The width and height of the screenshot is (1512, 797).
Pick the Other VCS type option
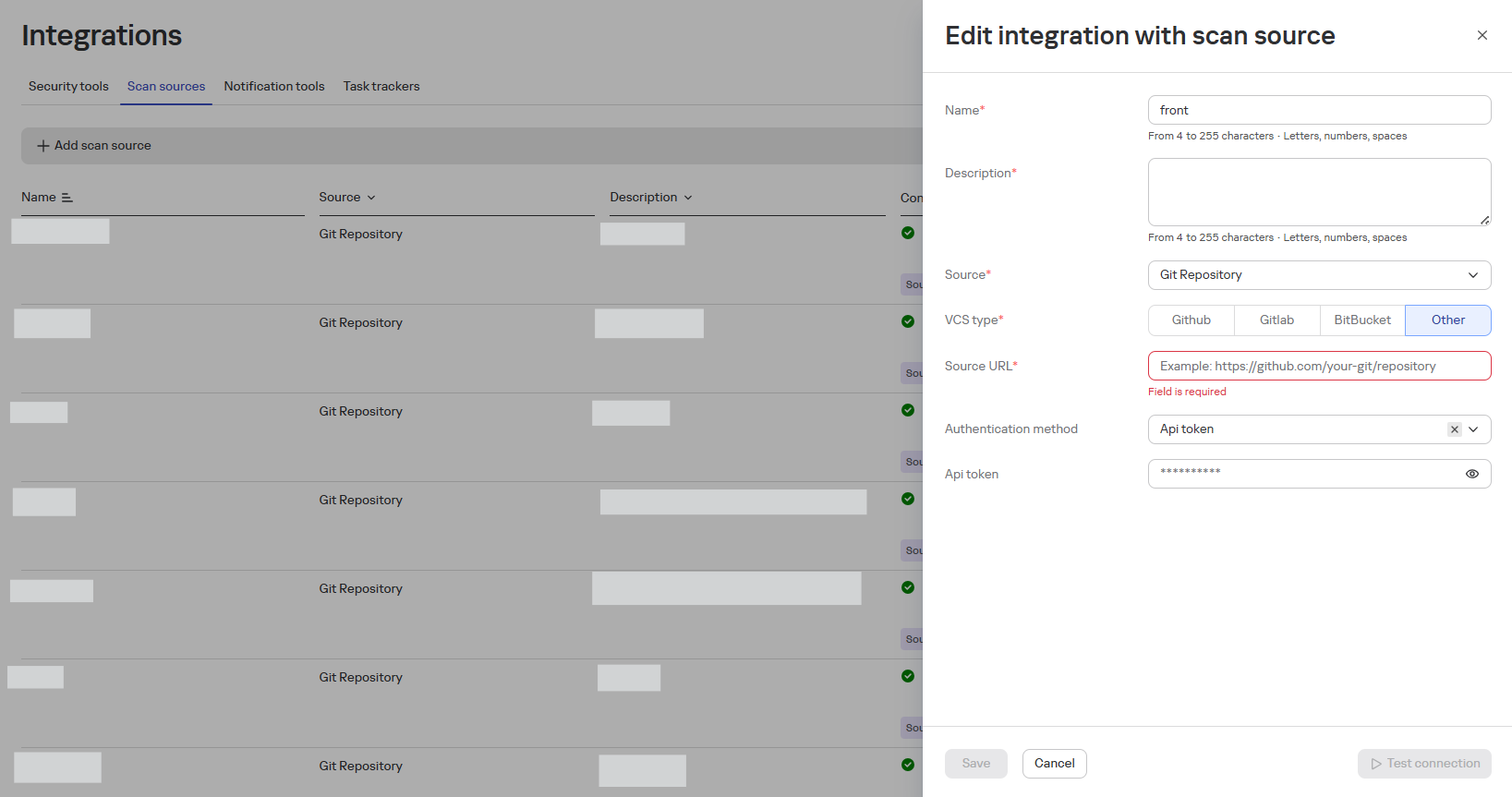coord(1447,320)
